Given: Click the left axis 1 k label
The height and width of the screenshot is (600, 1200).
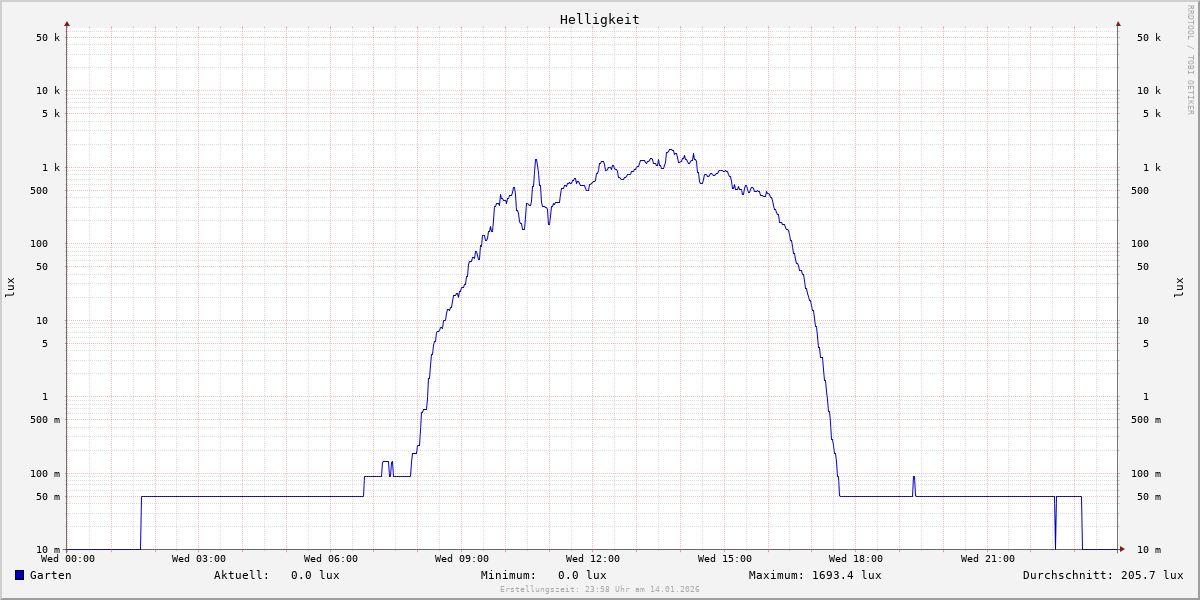Looking at the screenshot, I should pos(51,168).
